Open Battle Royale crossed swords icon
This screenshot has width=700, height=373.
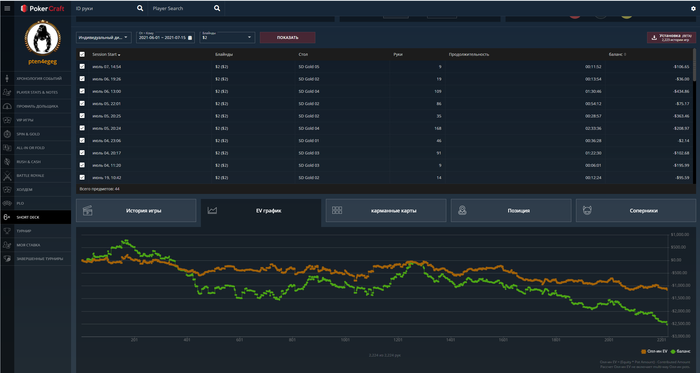pos(7,175)
